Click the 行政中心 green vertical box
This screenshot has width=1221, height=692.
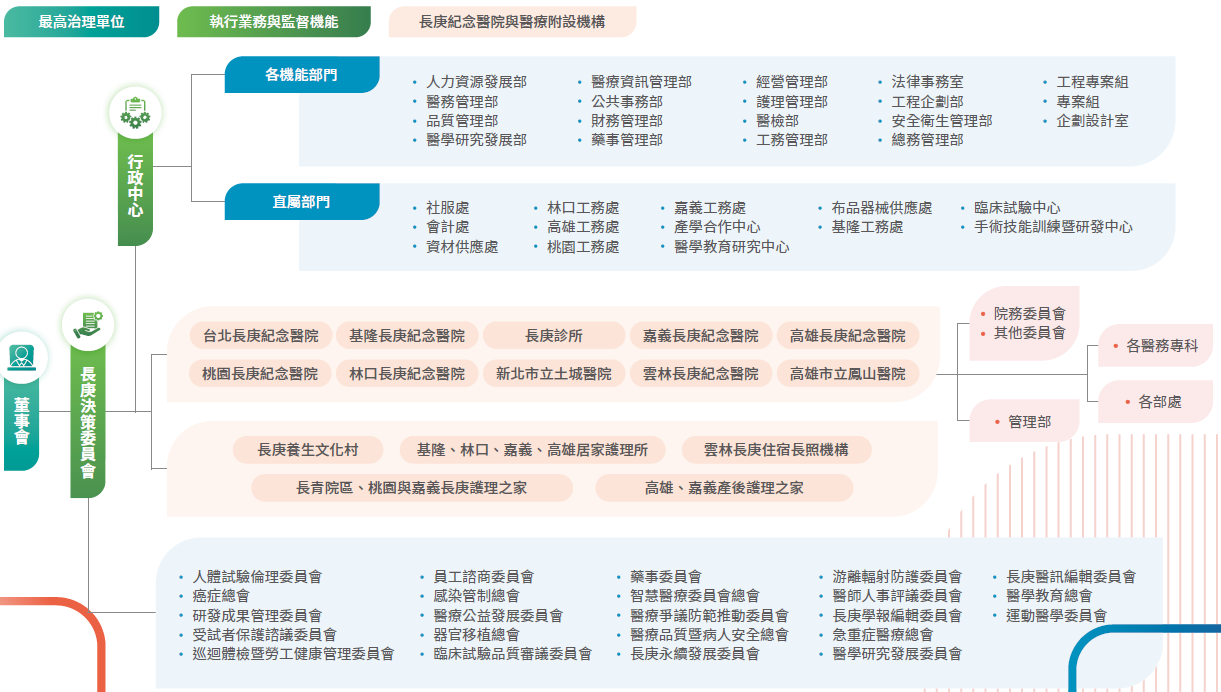(135, 187)
